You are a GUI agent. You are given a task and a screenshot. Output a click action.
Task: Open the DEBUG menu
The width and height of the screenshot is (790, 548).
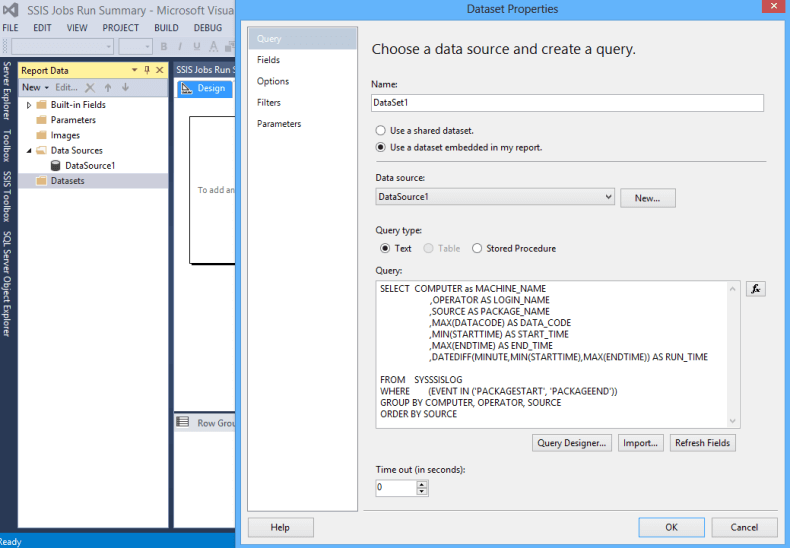click(x=208, y=28)
